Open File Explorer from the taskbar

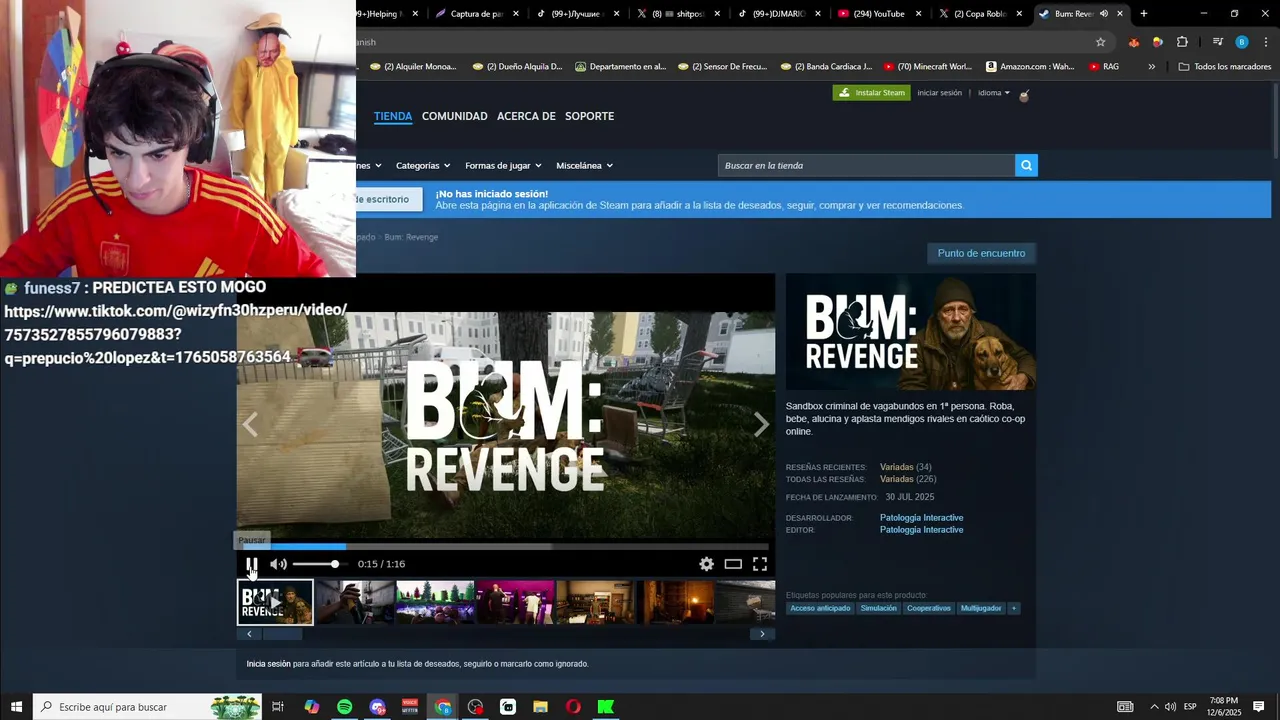pos(540,707)
